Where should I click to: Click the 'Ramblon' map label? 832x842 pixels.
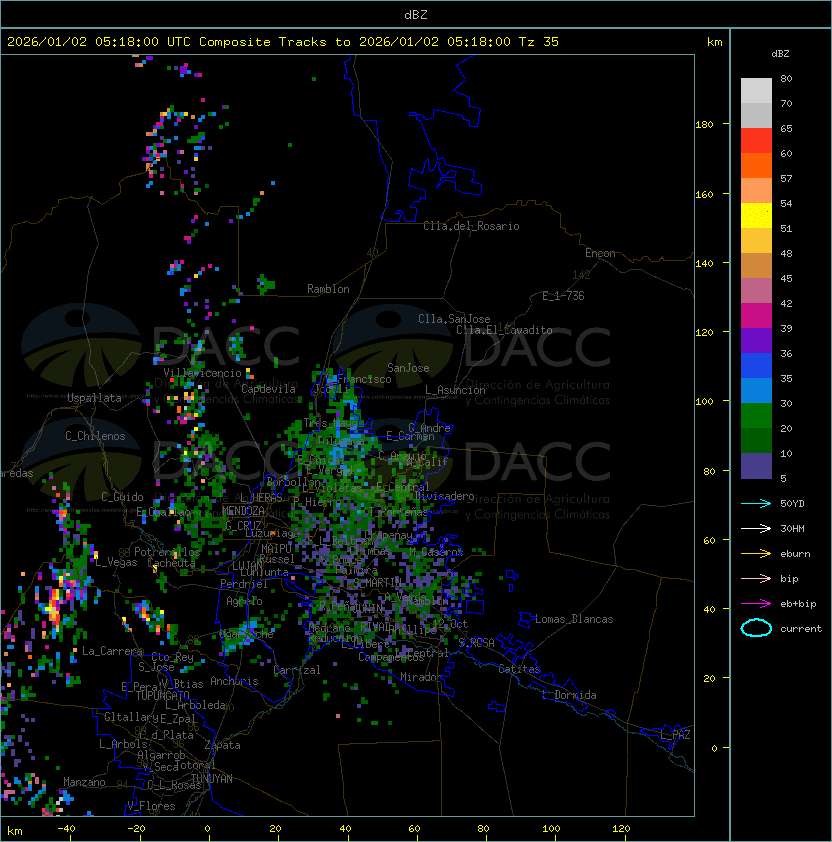(x=328, y=289)
